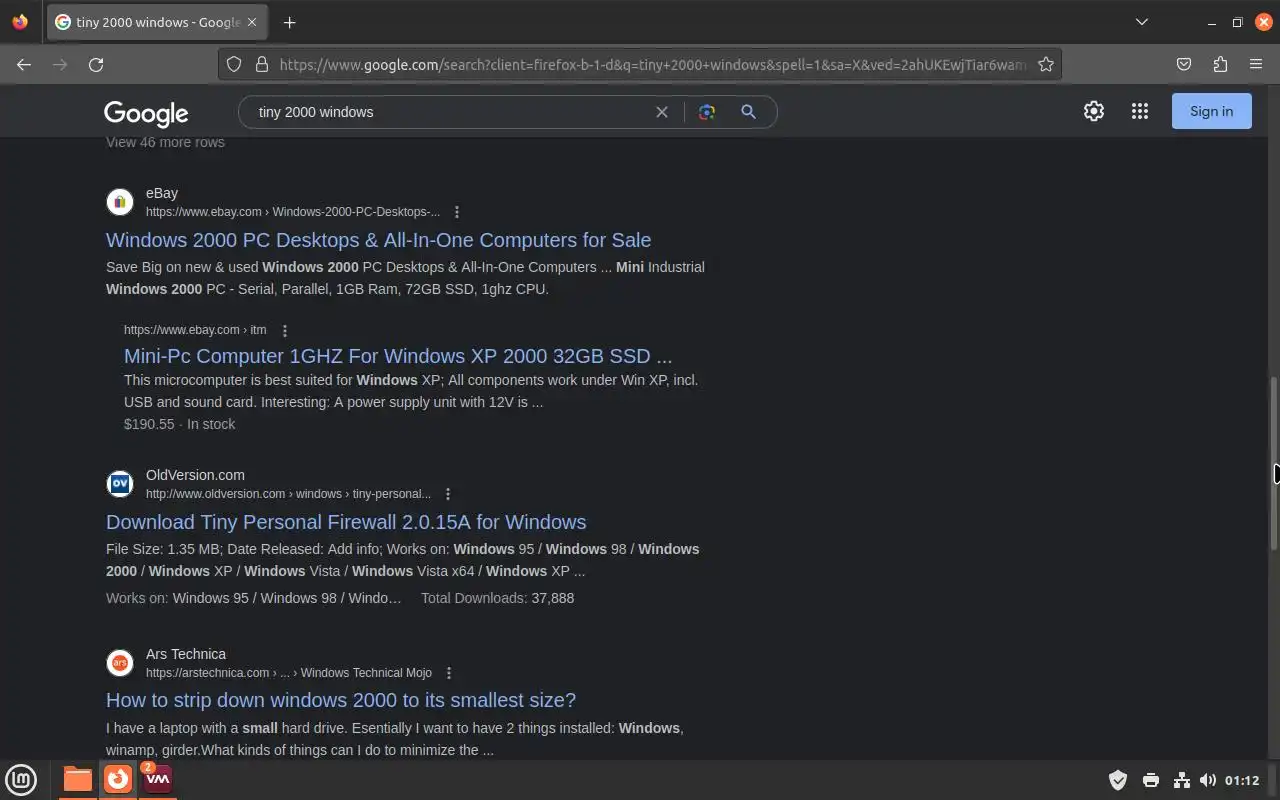Open more options for Ars Technica result
The height and width of the screenshot is (800, 1280).
tap(449, 673)
